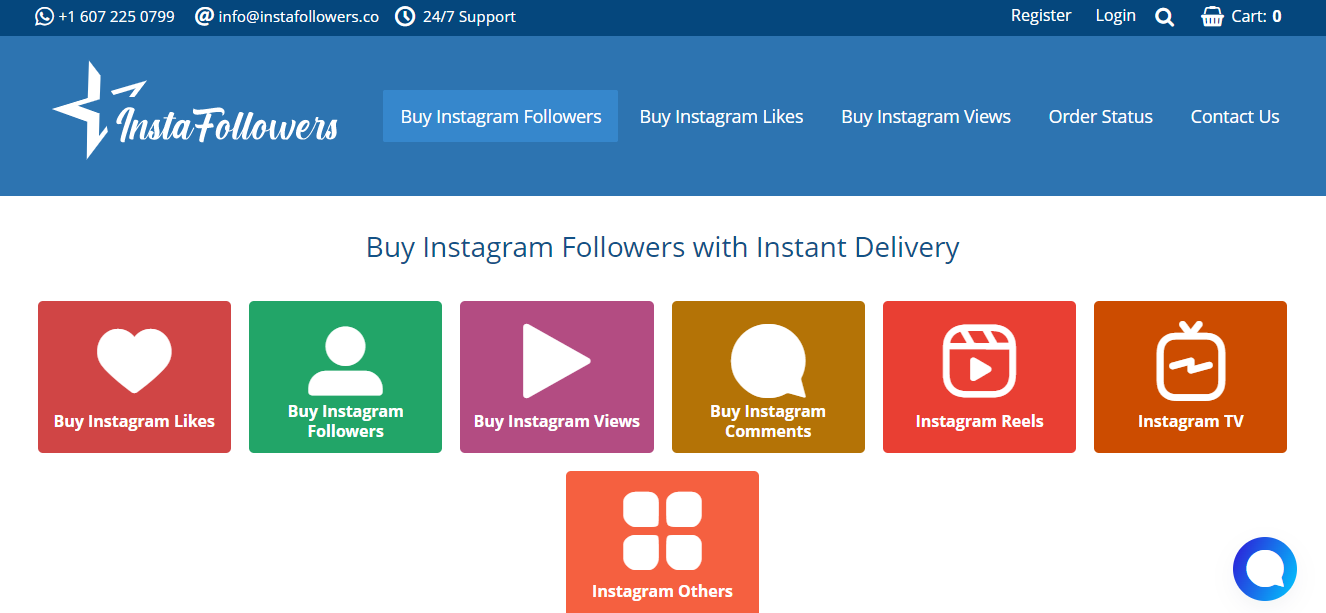Screen dimensions: 1326x613
Task: Open Buy Instagram Views in navigation
Action: coord(925,116)
